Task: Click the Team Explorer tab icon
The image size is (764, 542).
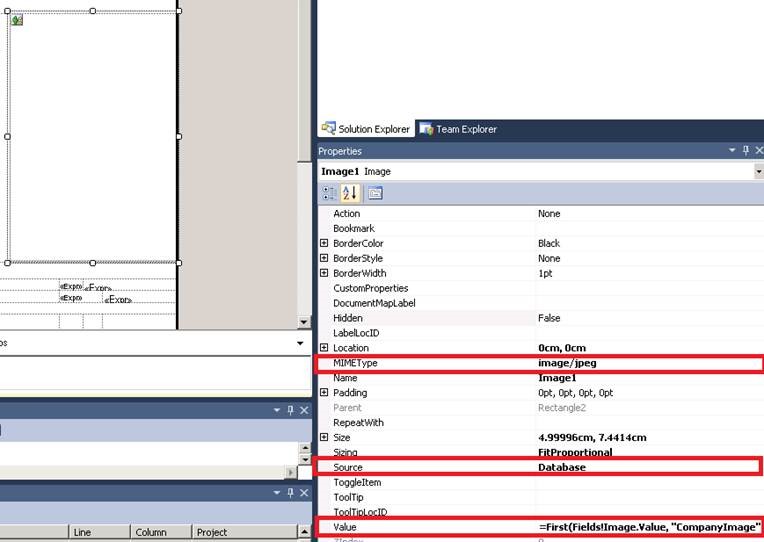Action: (426, 129)
